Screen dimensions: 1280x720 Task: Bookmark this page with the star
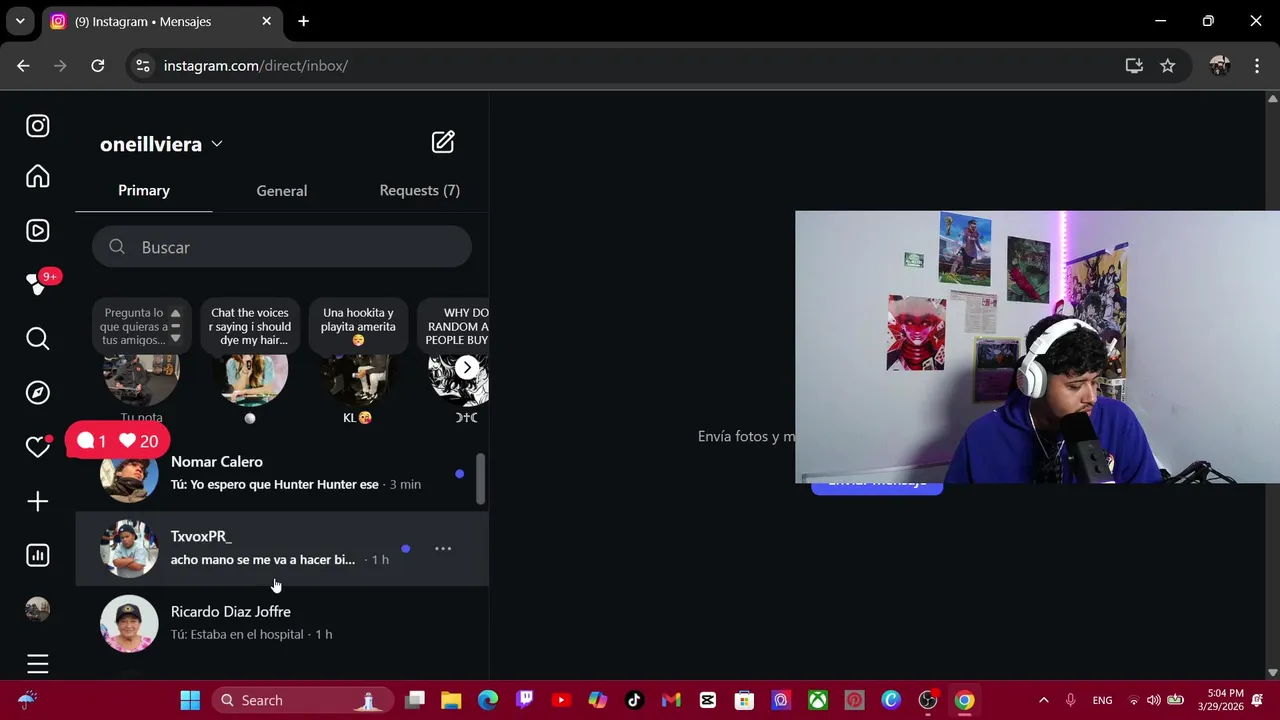1167,66
